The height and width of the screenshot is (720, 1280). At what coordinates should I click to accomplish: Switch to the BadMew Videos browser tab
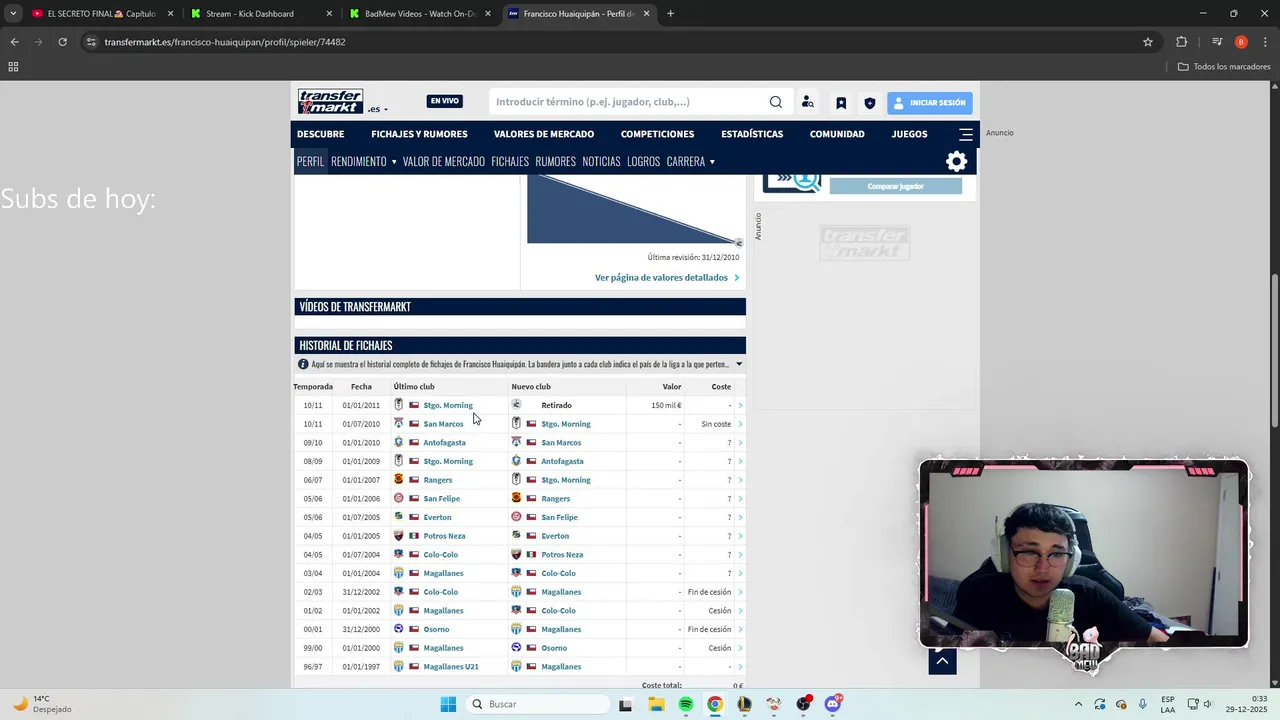(420, 14)
